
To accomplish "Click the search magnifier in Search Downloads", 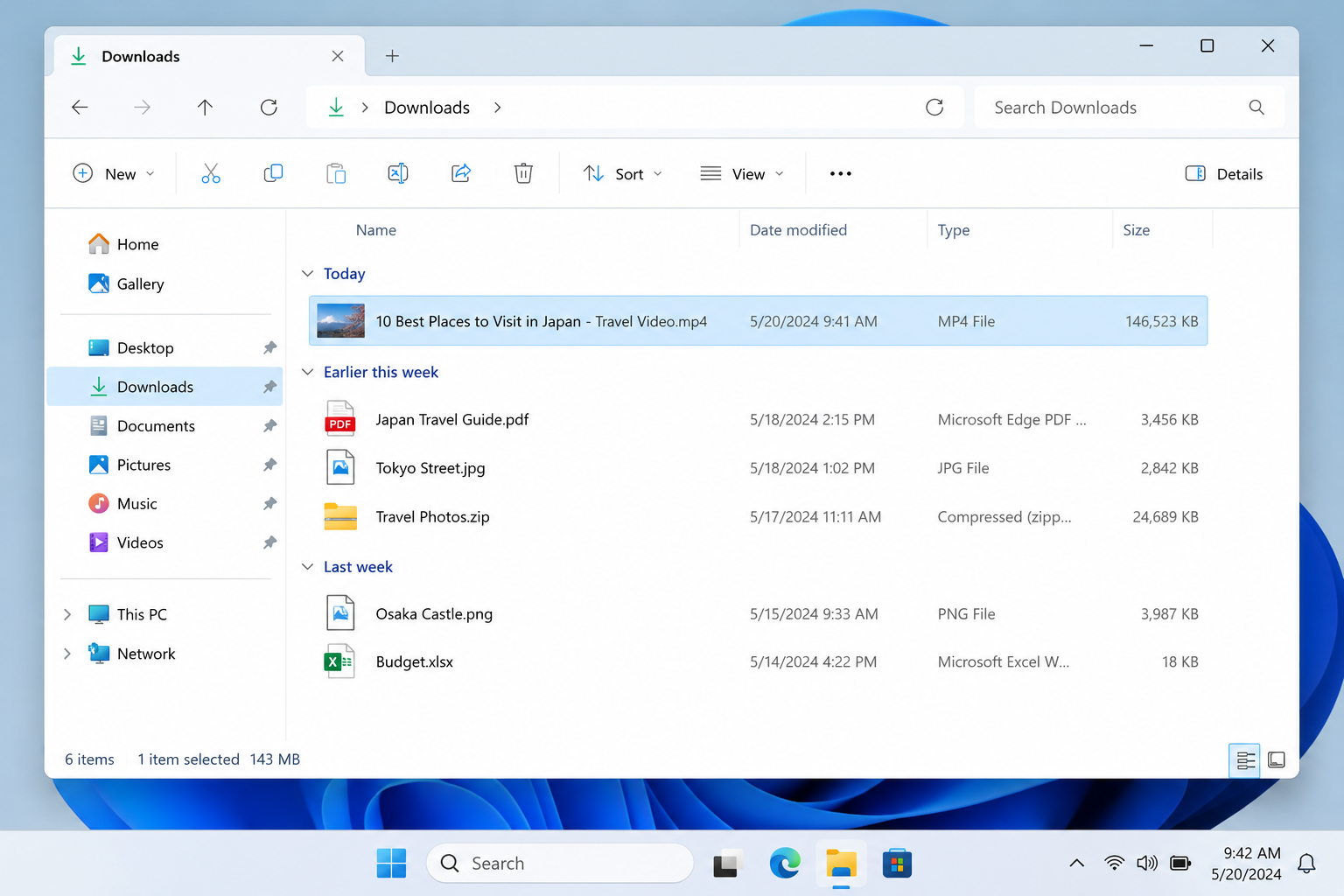I will (1256, 107).
